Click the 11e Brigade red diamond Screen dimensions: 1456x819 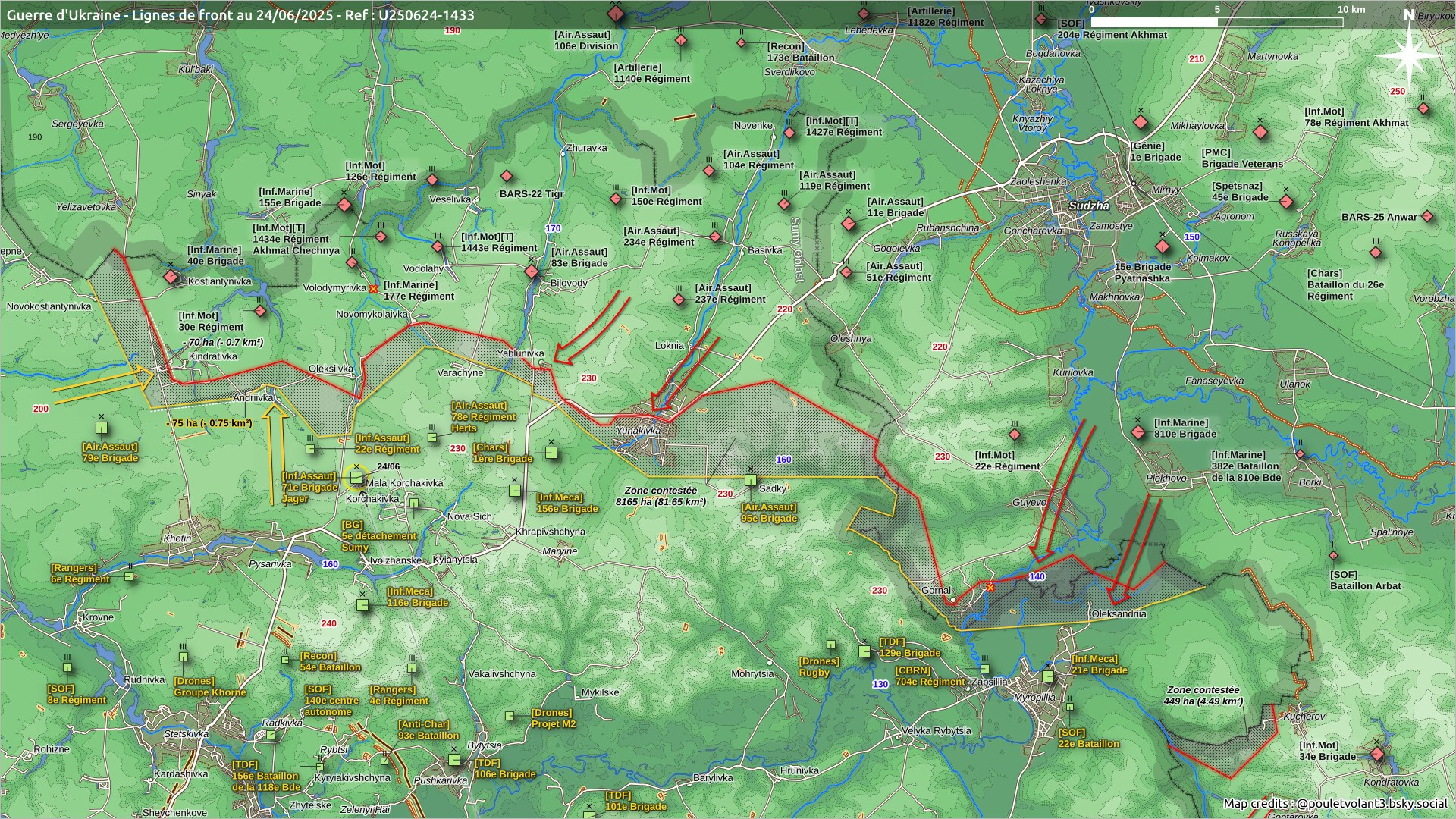point(849,224)
